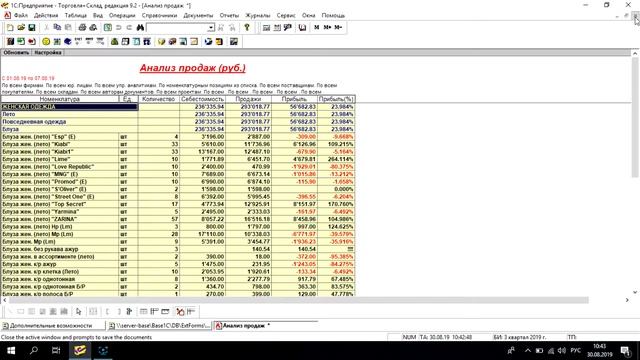Open the Документы menu
The image size is (640, 360).
198,15
